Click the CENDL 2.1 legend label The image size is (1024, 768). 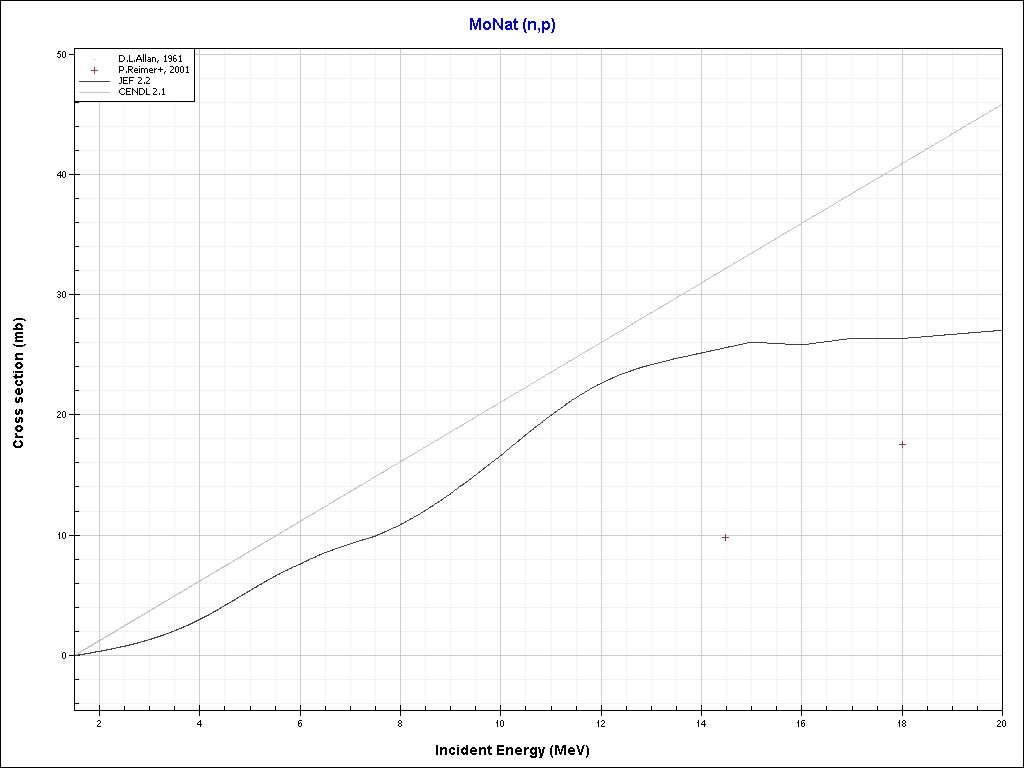(140, 92)
